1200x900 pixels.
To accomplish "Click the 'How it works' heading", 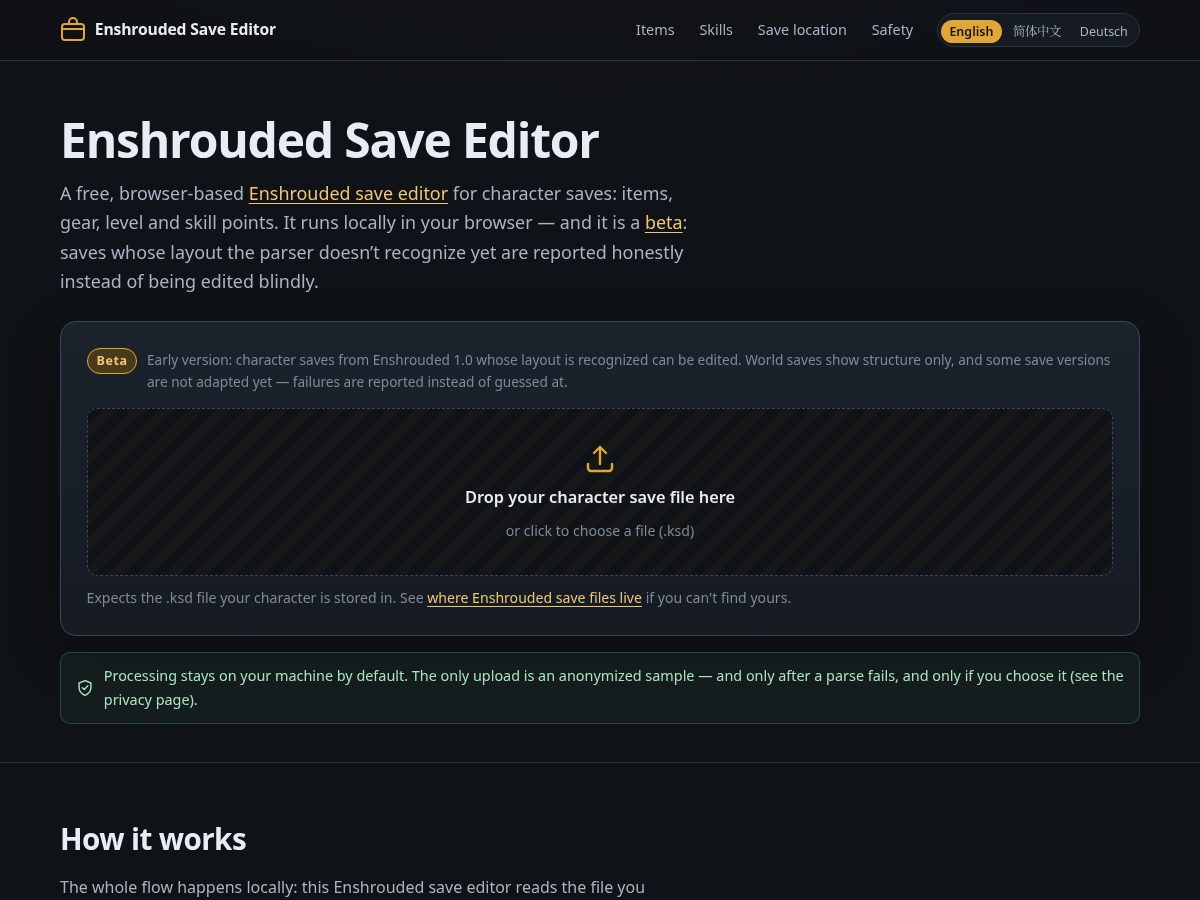I will coord(153,839).
